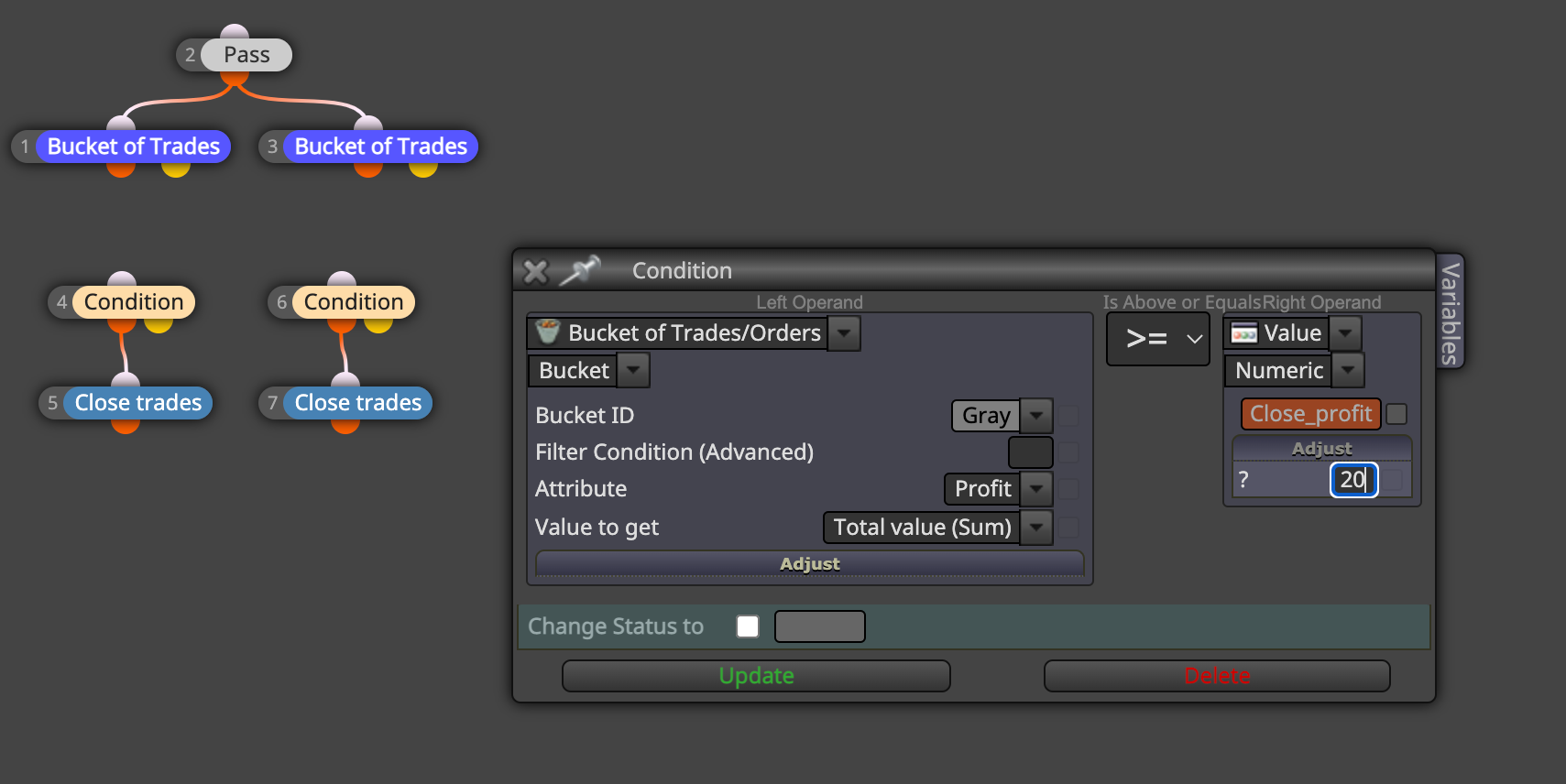Open the Variables side tab
This screenshot has width=1566, height=784.
(x=1451, y=312)
